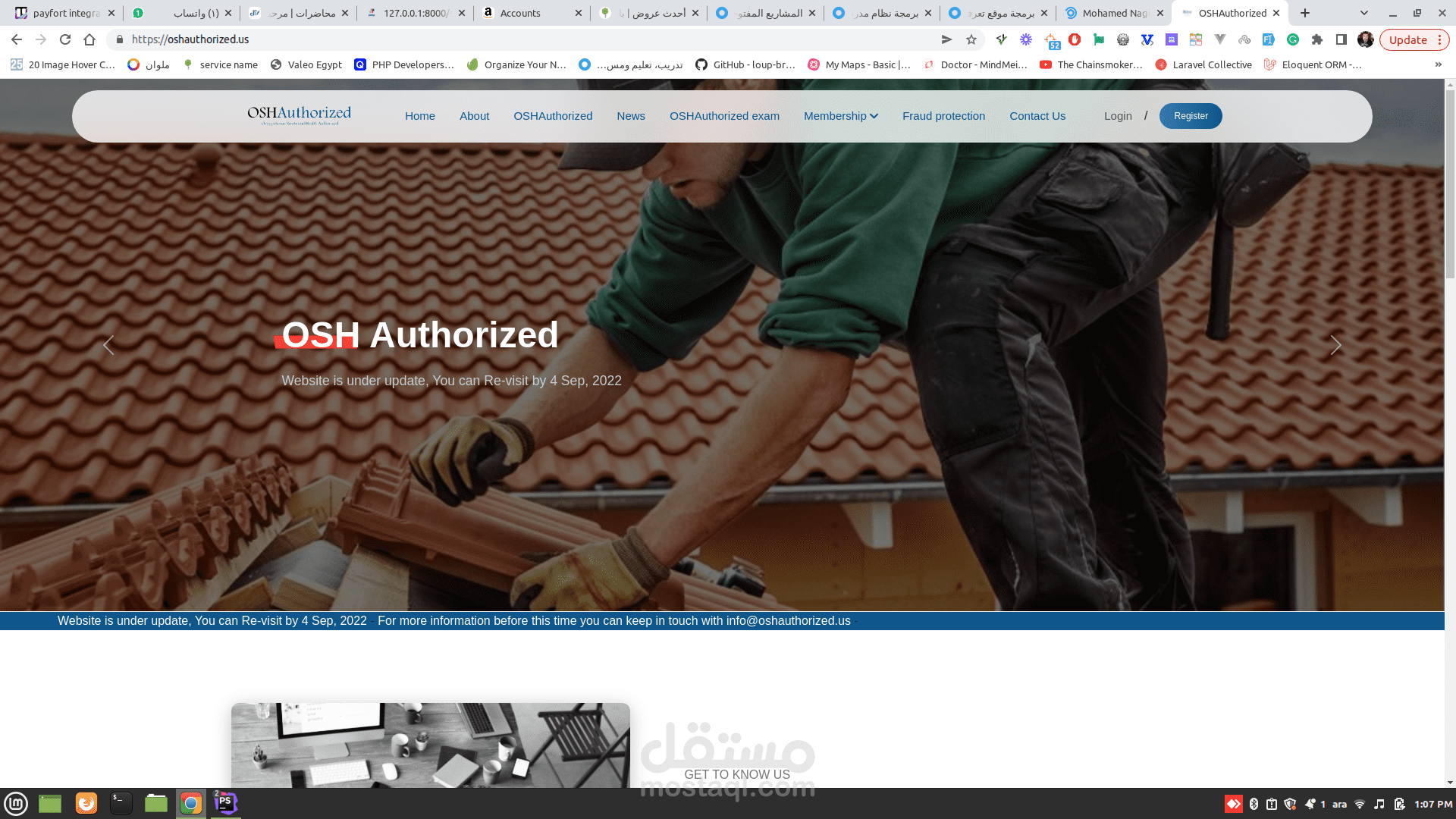Switch to the payfort integration tab
The width and height of the screenshot is (1456, 819).
[67, 13]
